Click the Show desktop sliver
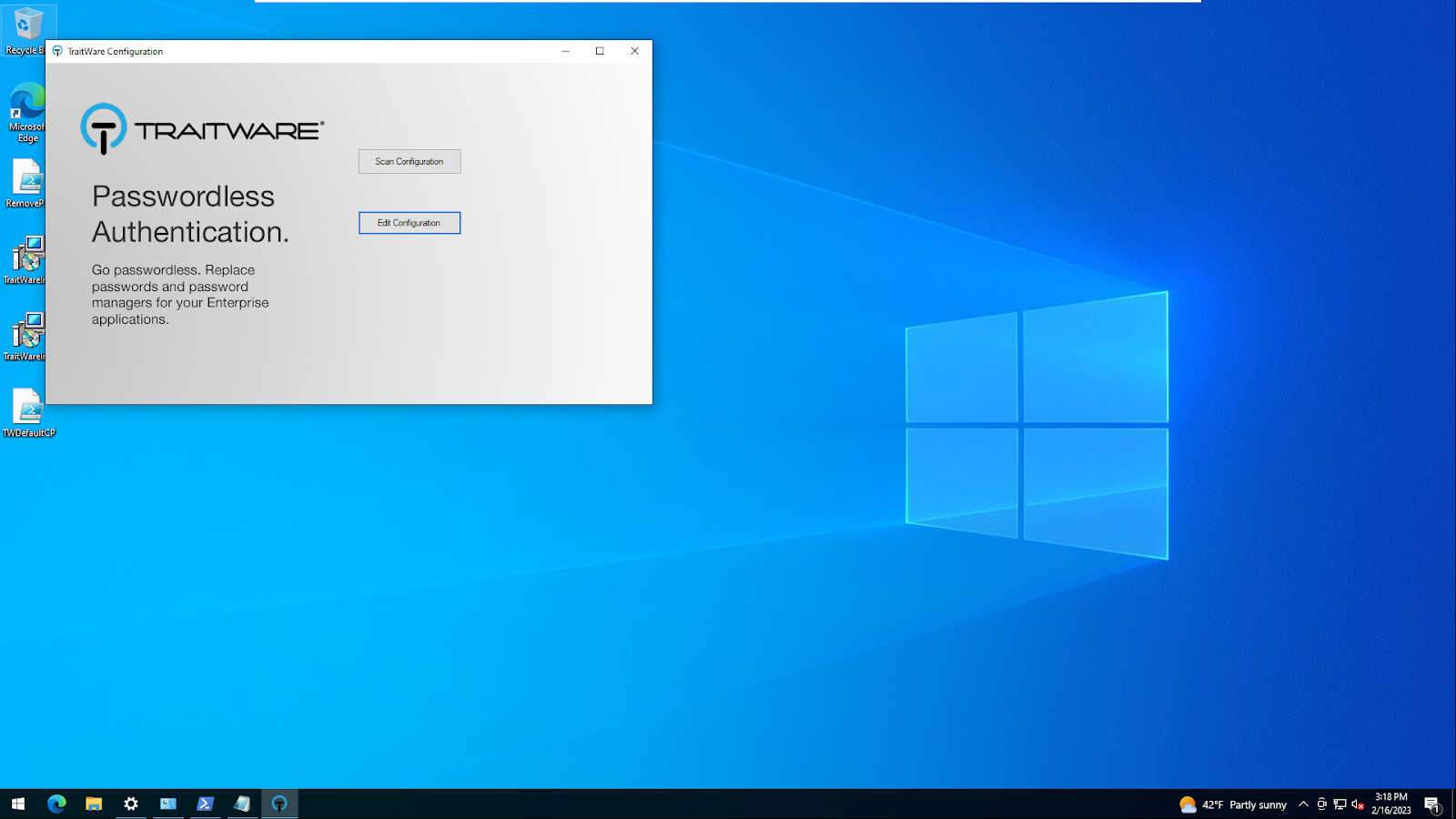 click(1453, 804)
